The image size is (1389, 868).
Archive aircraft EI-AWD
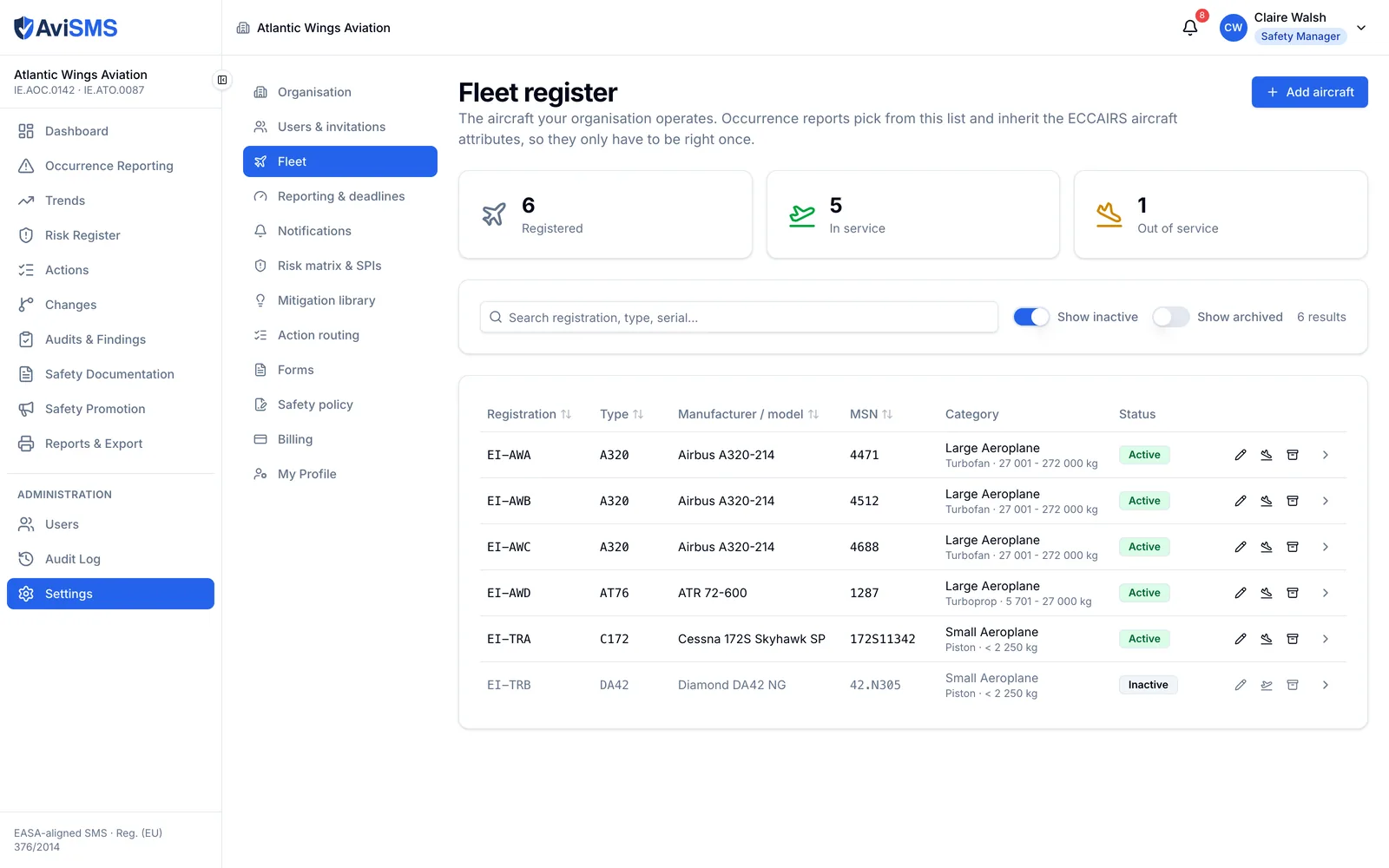click(x=1293, y=593)
